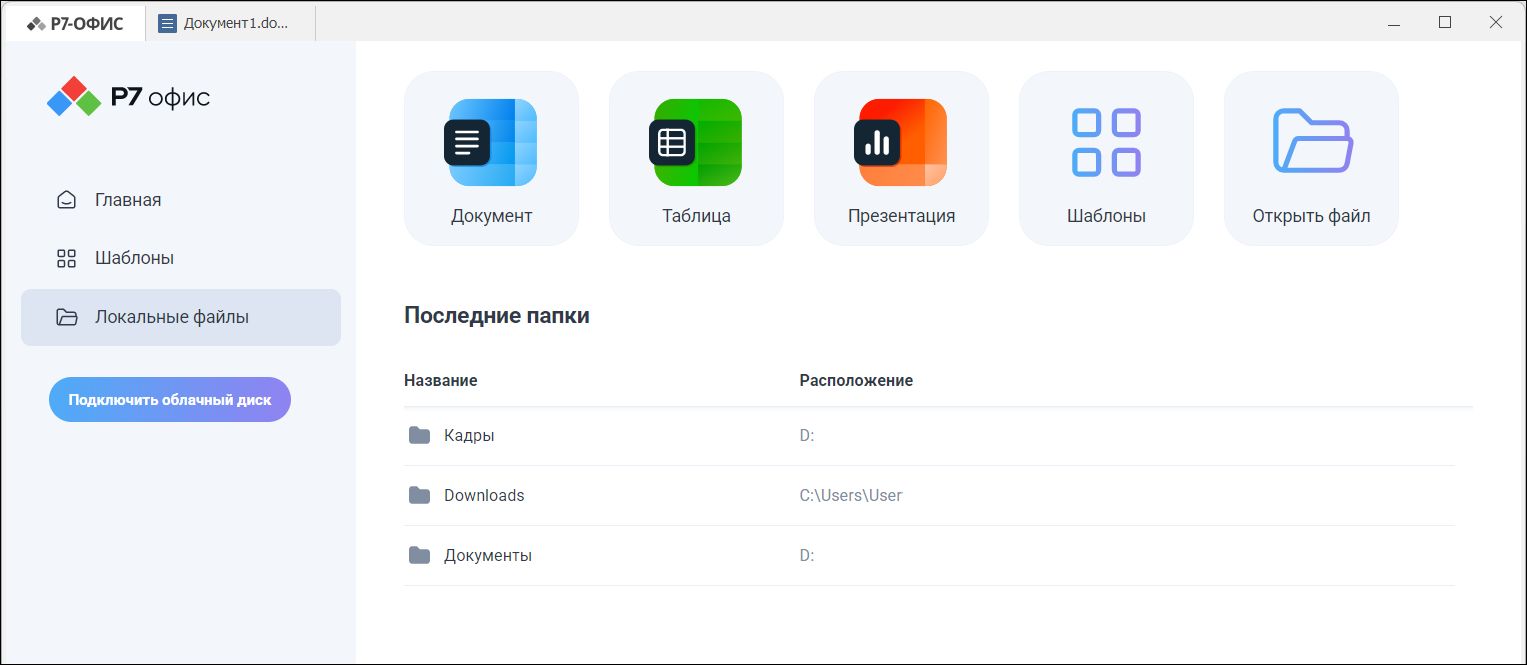The width and height of the screenshot is (1527, 665).
Task: Click the Последние папки heading
Action: tap(497, 316)
